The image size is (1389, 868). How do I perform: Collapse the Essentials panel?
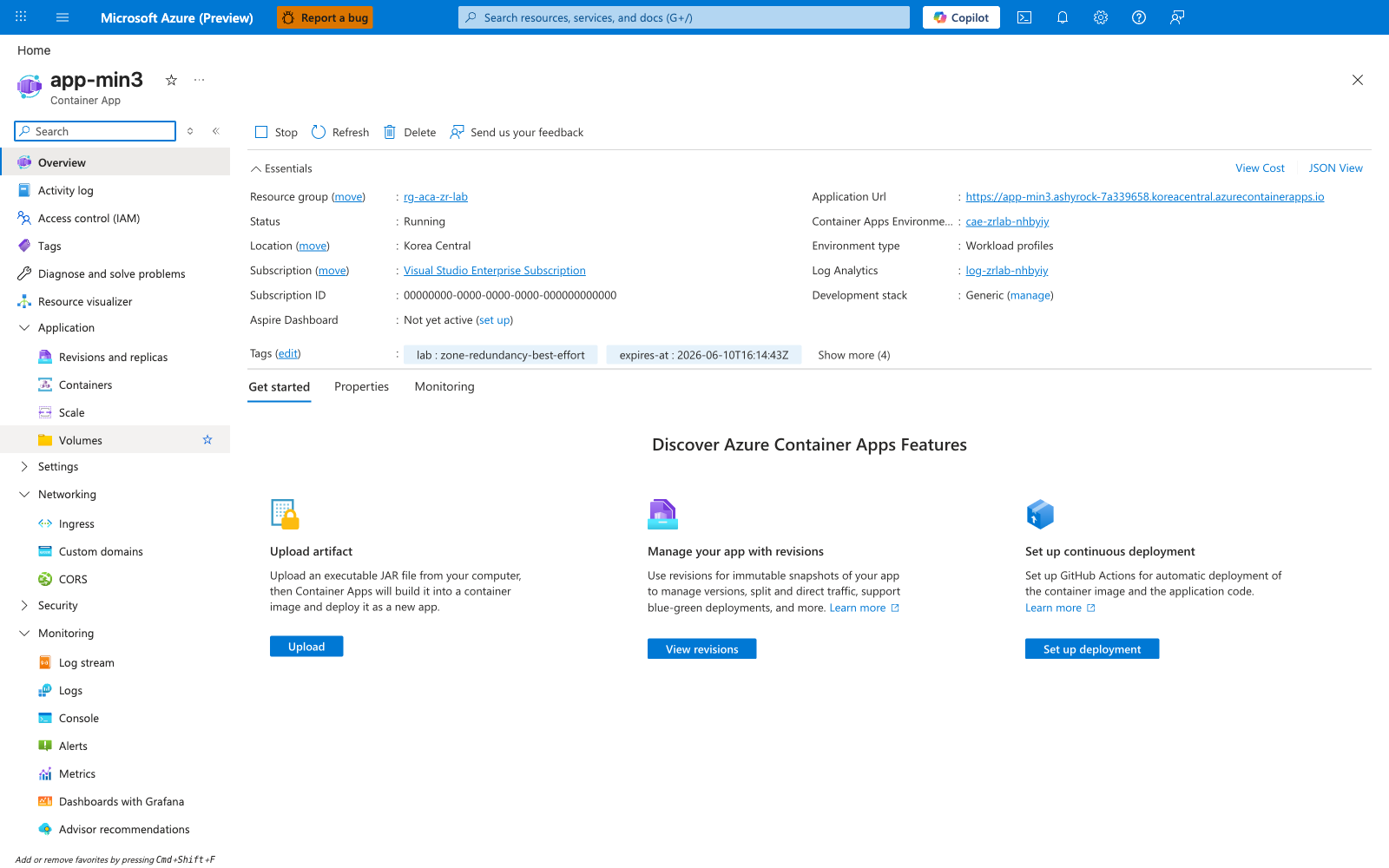tap(281, 168)
